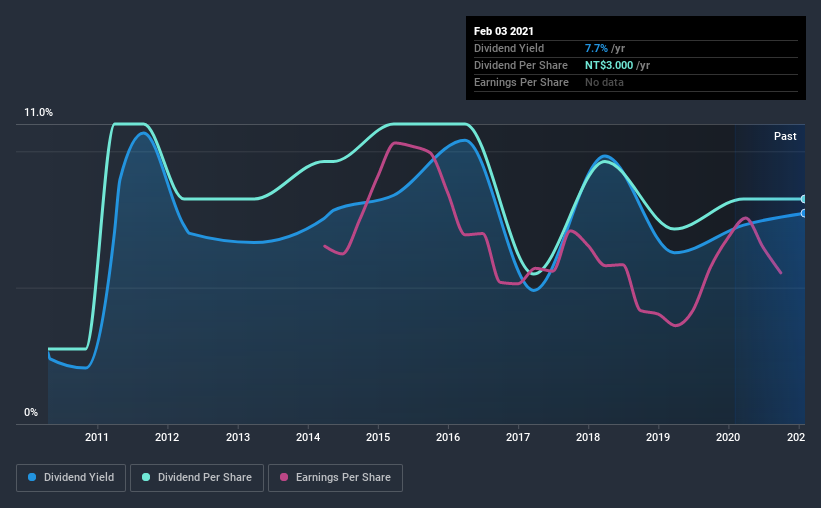Image resolution: width=821 pixels, height=508 pixels.
Task: Toggle the Dividend Yield legend series
Action: (x=71, y=478)
